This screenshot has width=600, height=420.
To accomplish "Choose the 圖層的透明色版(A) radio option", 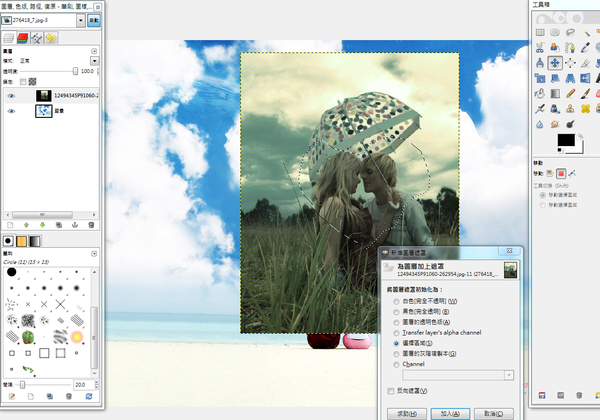I will 396,322.
